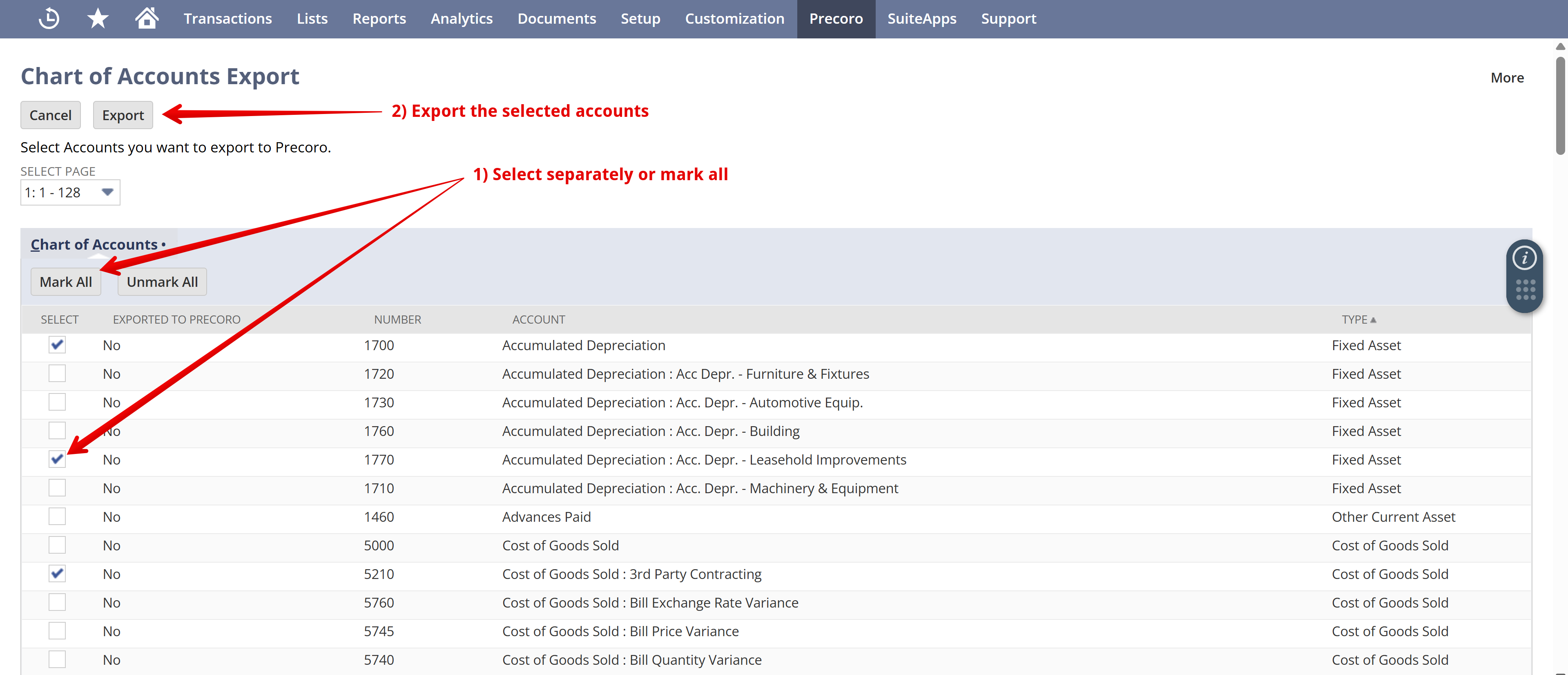Viewport: 1568px width, 675px height.
Task: Select checkbox for account 5000 Cost of Goods Sold
Action: pyautogui.click(x=57, y=545)
